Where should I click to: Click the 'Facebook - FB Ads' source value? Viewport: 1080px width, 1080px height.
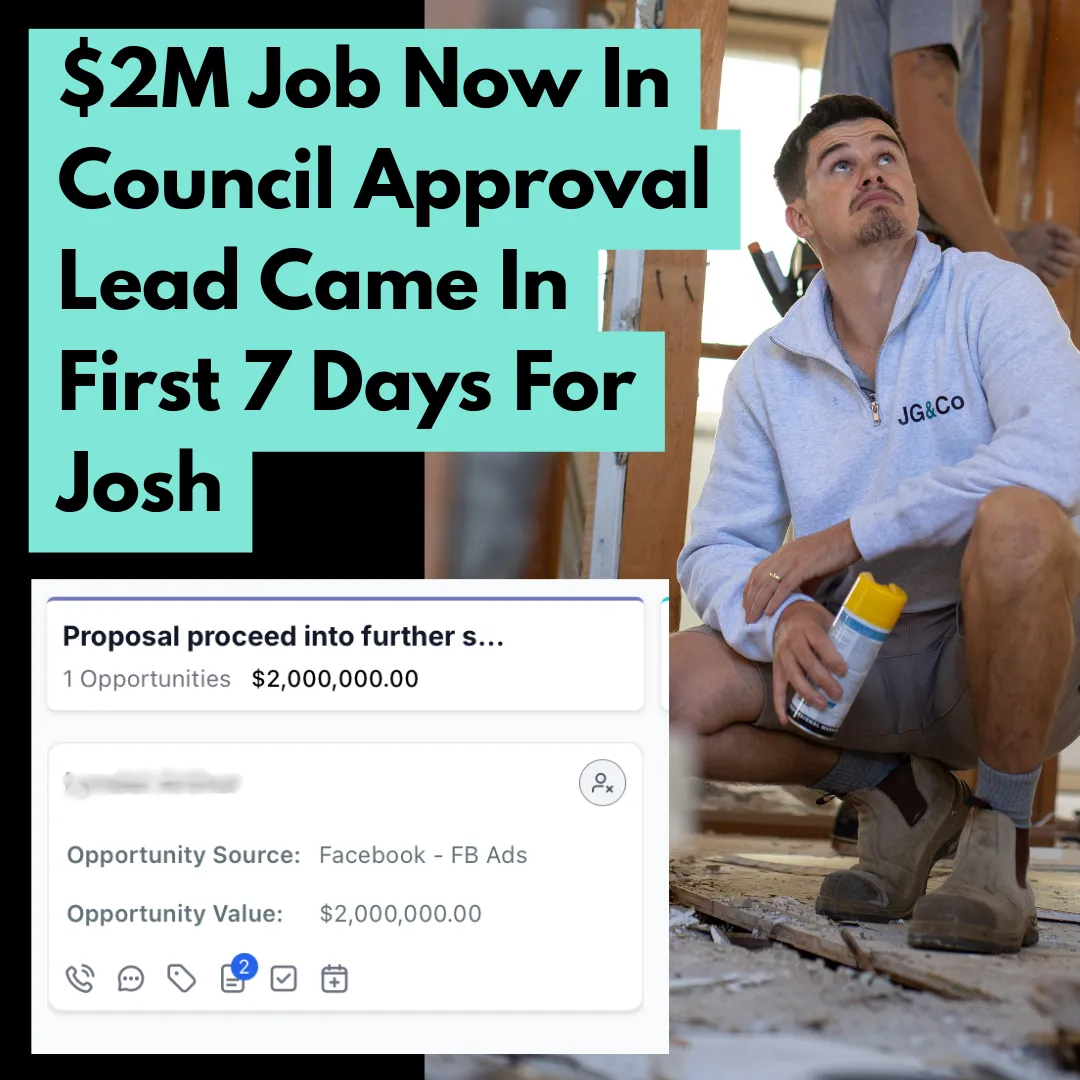click(424, 855)
